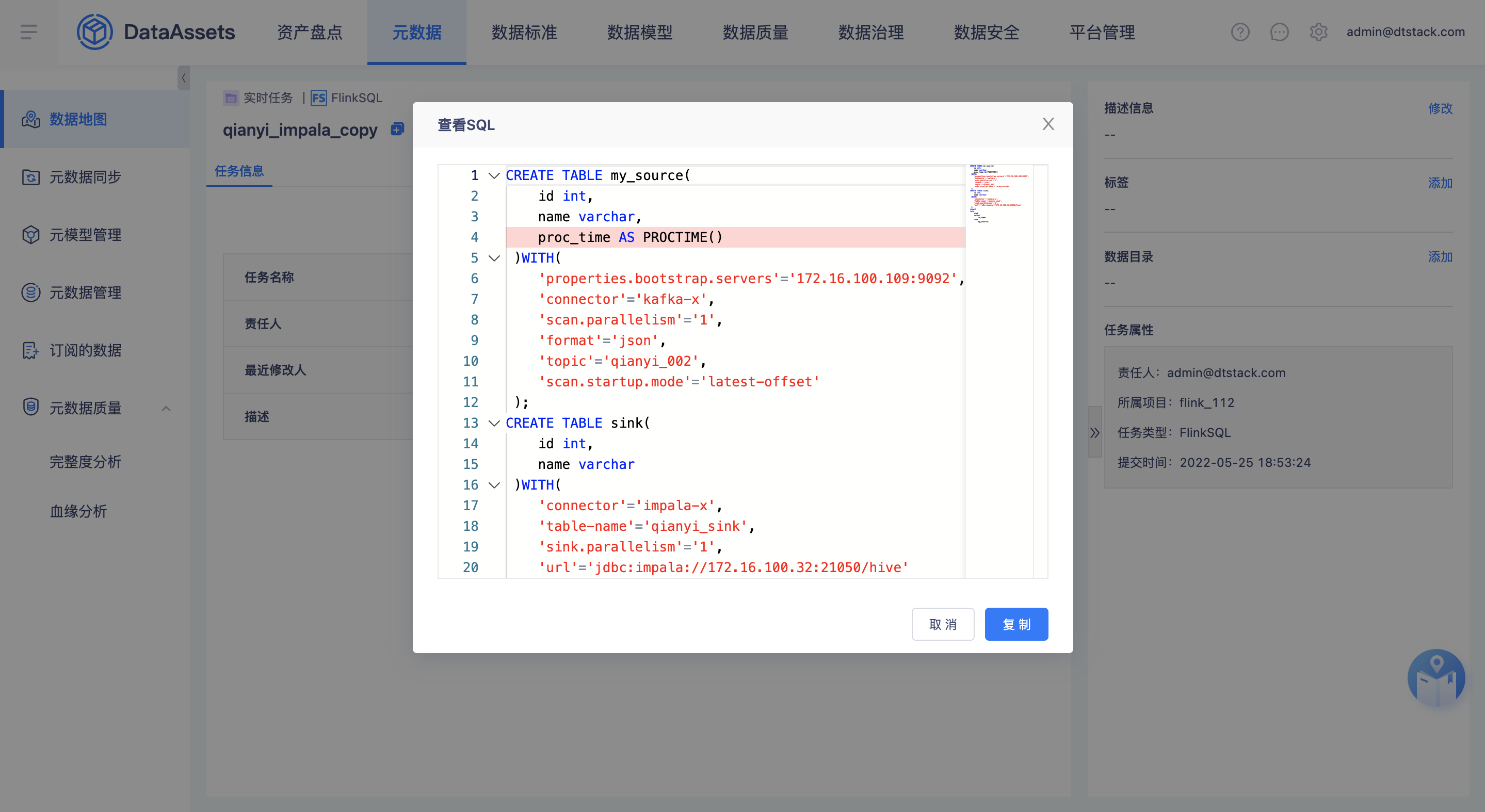Click the 元数据管理 sidebar icon

(30, 292)
